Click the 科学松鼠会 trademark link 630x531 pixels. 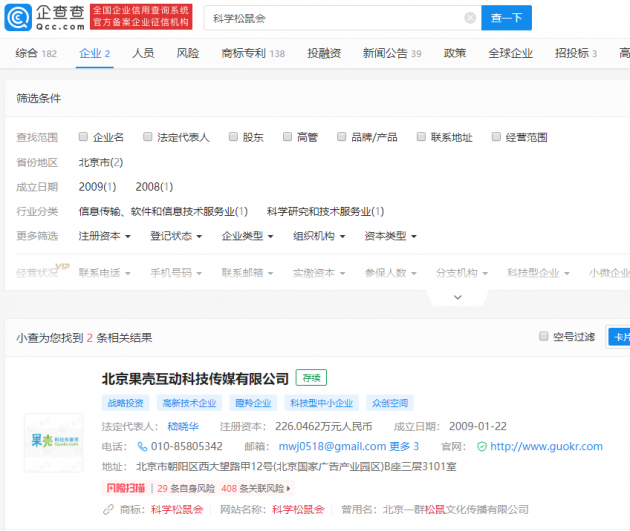tap(177, 510)
